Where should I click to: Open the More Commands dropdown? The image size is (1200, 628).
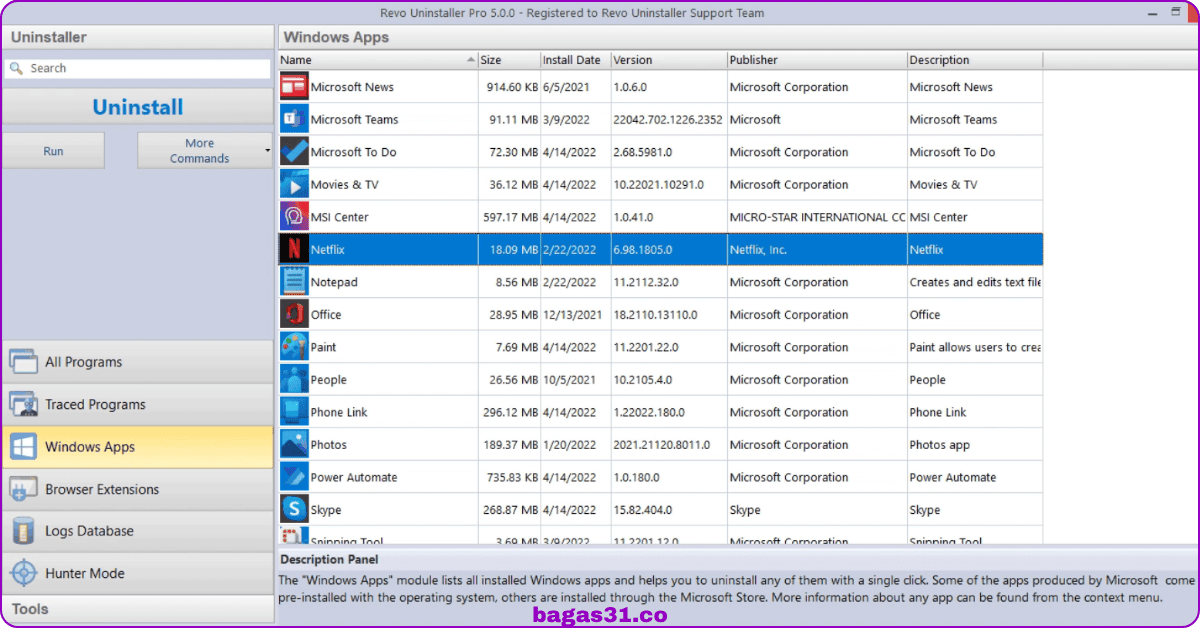point(205,150)
